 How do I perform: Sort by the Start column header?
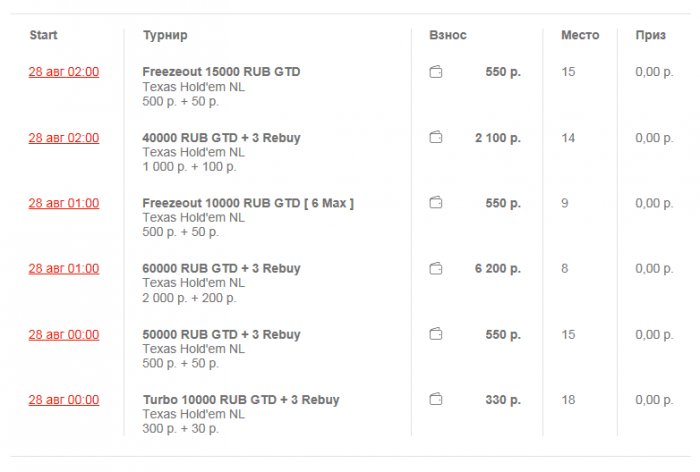coord(43,36)
